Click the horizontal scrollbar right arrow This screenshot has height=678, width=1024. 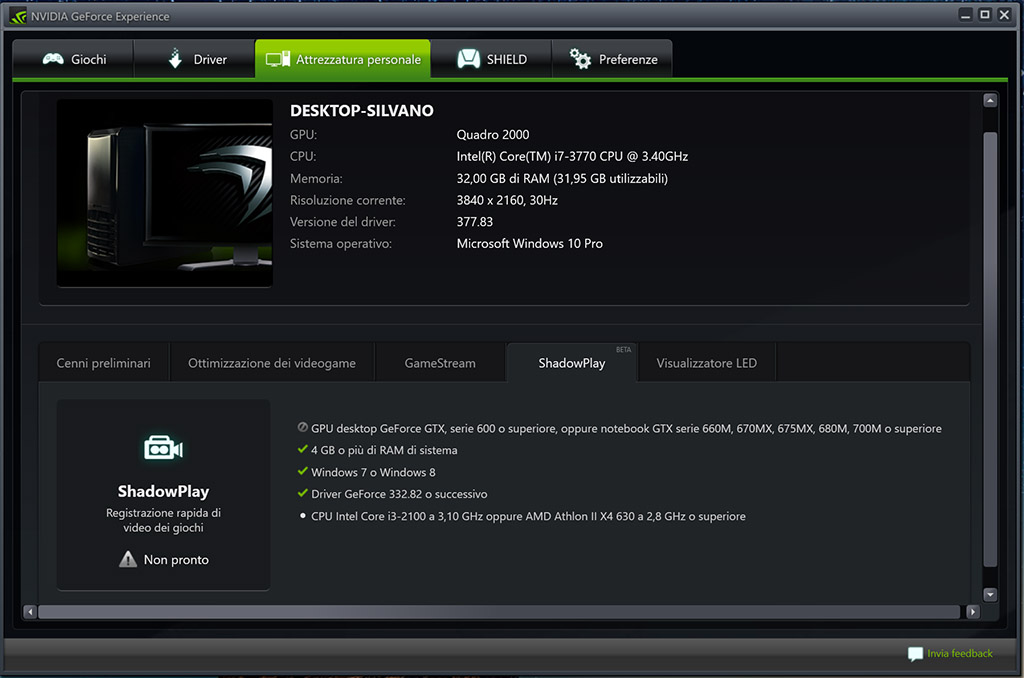973,612
